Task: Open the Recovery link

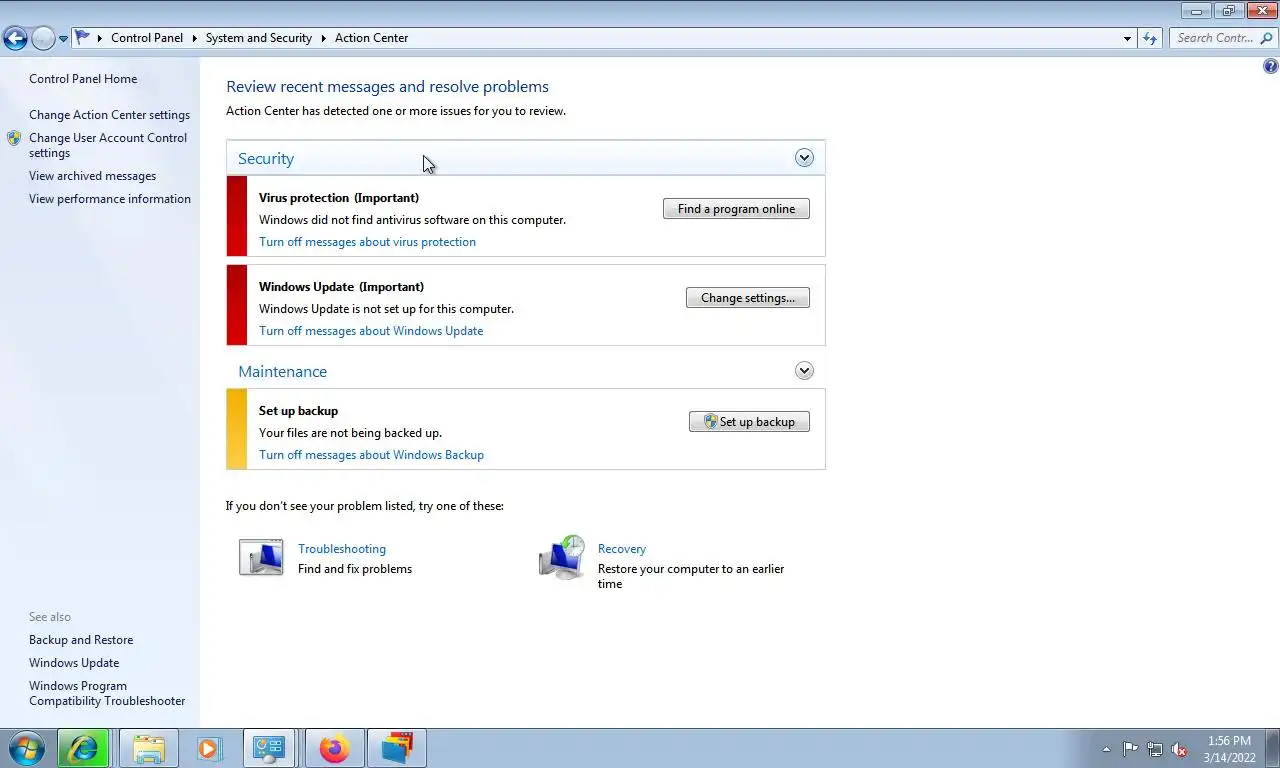Action: 622,549
